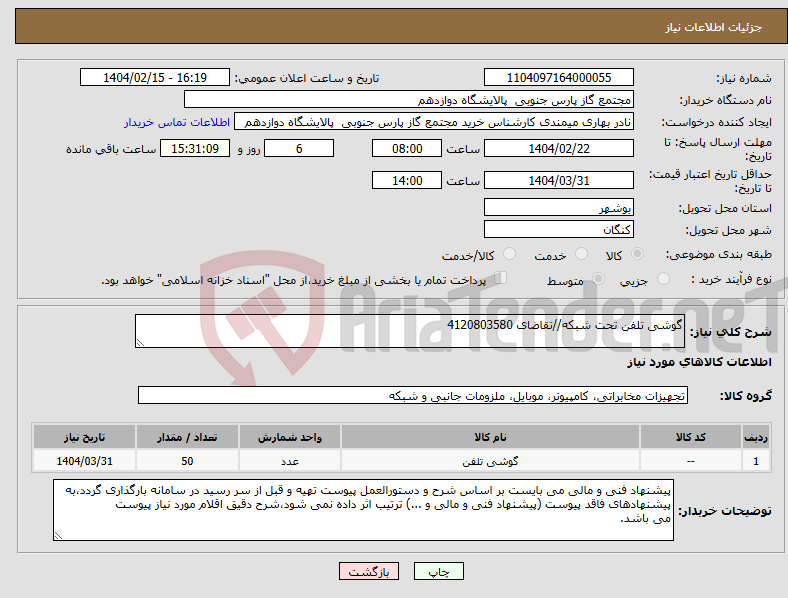788x598 pixels.
Task: Click the need date cell 1404/03/31 in table
Action: coord(84,461)
